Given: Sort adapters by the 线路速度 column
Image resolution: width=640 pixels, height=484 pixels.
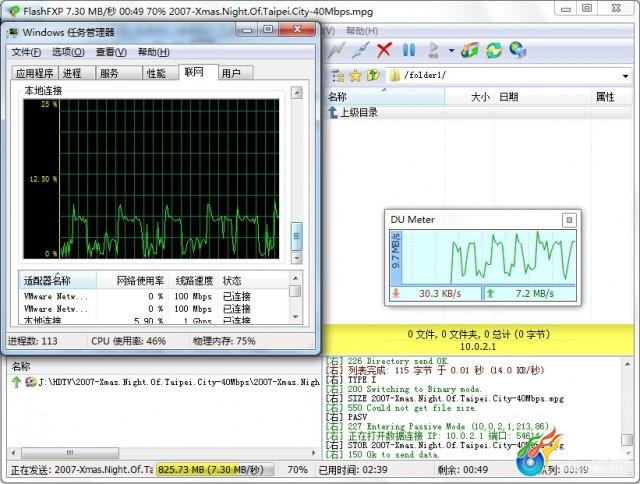Looking at the screenshot, I should pos(194,280).
